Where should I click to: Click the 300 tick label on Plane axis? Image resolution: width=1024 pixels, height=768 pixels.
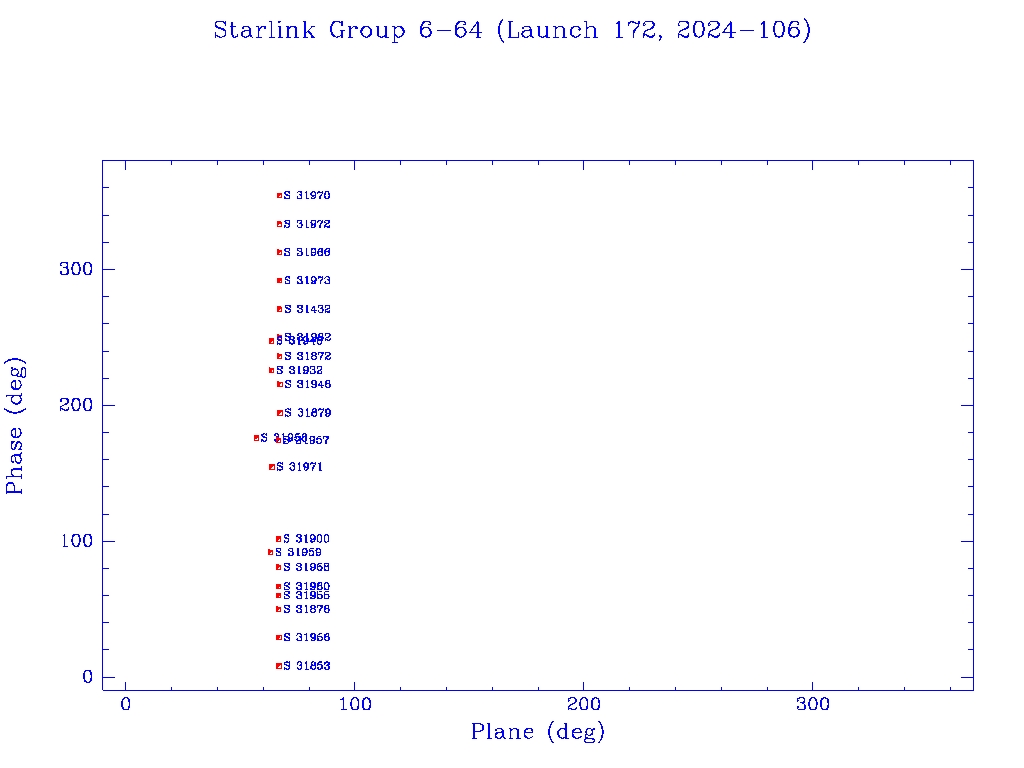point(812,704)
